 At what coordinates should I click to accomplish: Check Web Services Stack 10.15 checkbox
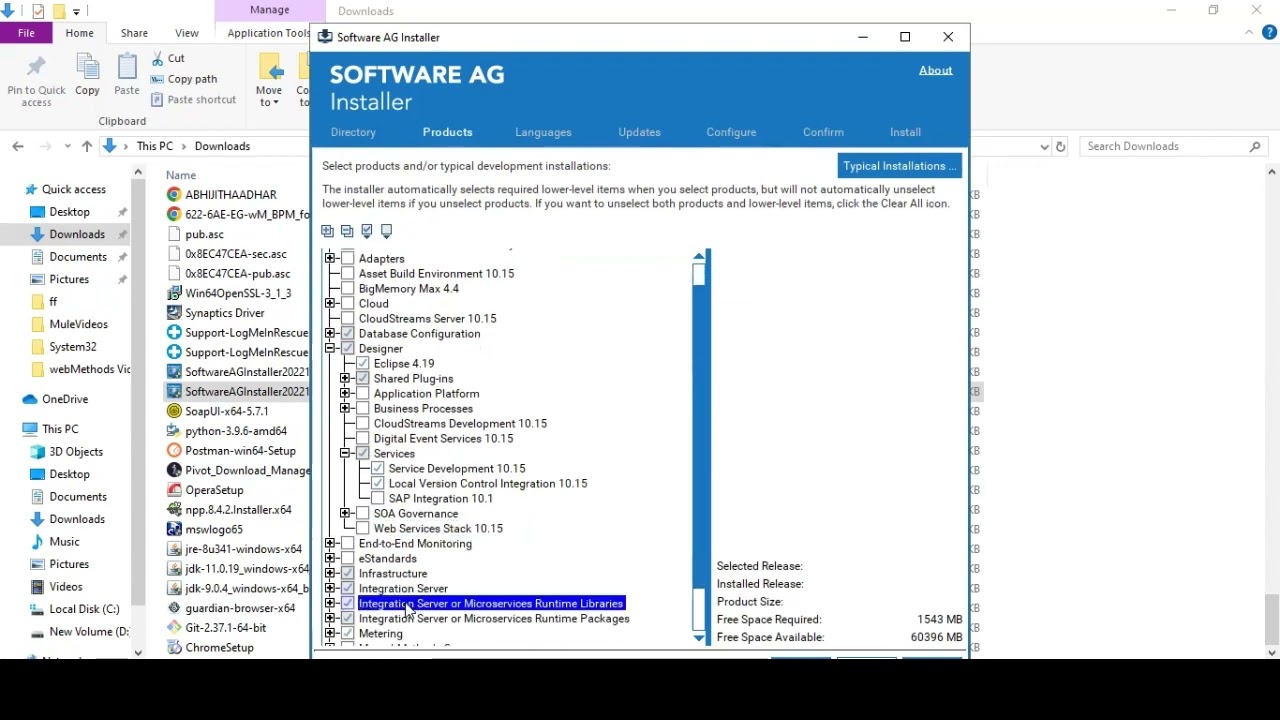pos(363,529)
